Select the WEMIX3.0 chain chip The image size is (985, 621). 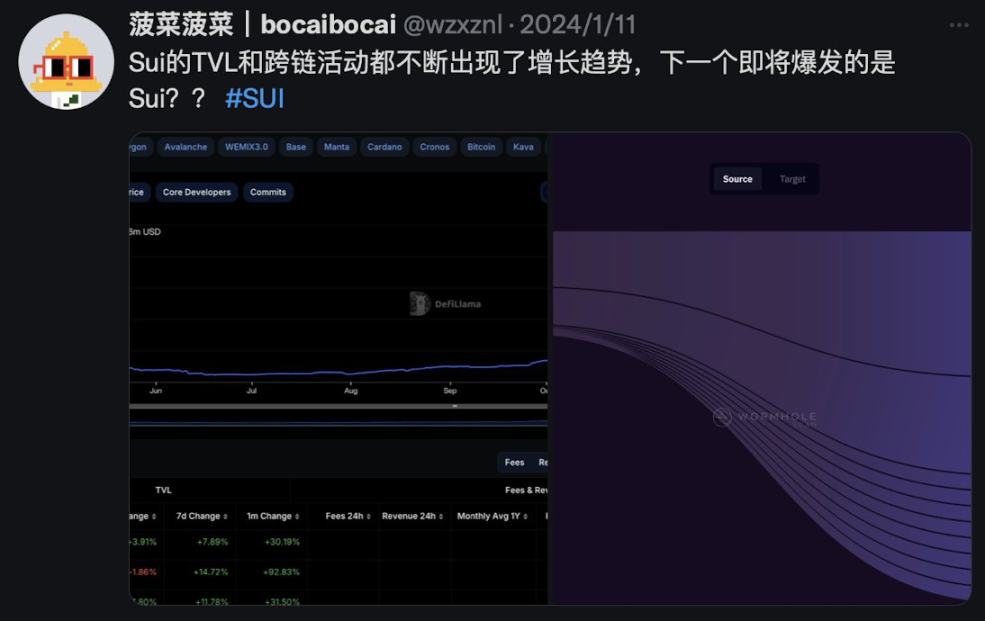[x=246, y=147]
